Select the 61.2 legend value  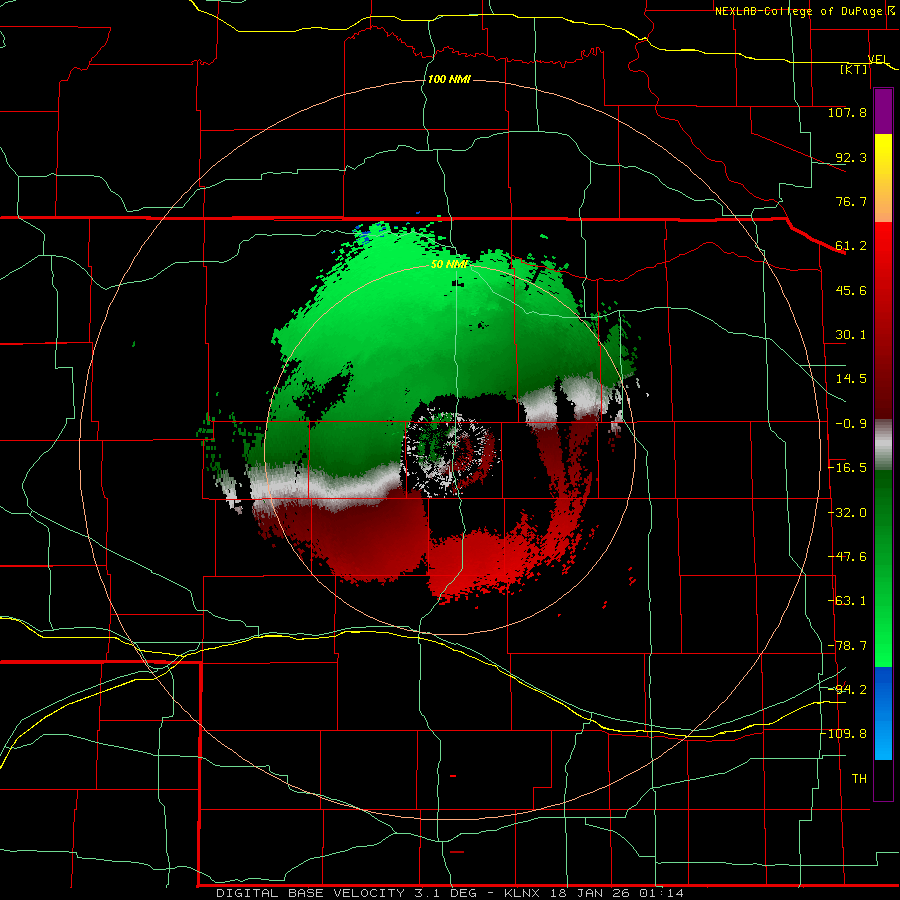851,246
